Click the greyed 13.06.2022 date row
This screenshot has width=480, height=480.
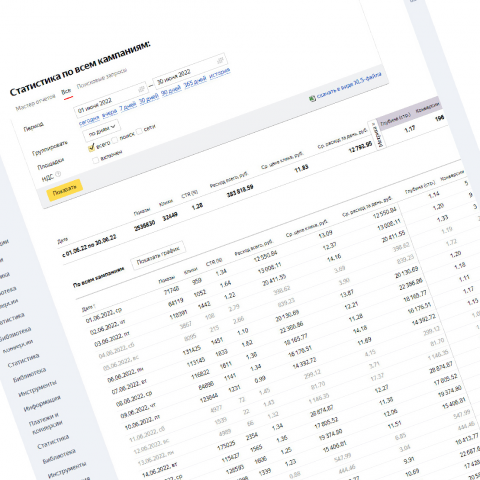[x=156, y=458]
